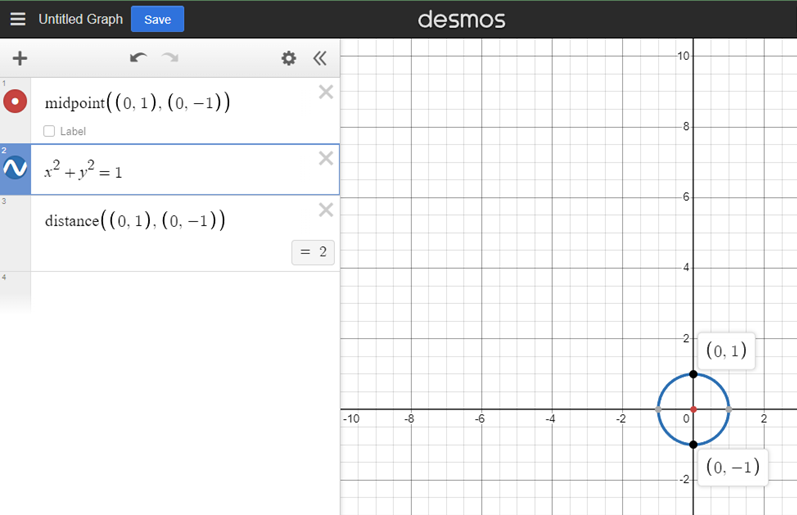Edit the distance expression field
The width and height of the screenshot is (797, 515).
pos(135,221)
